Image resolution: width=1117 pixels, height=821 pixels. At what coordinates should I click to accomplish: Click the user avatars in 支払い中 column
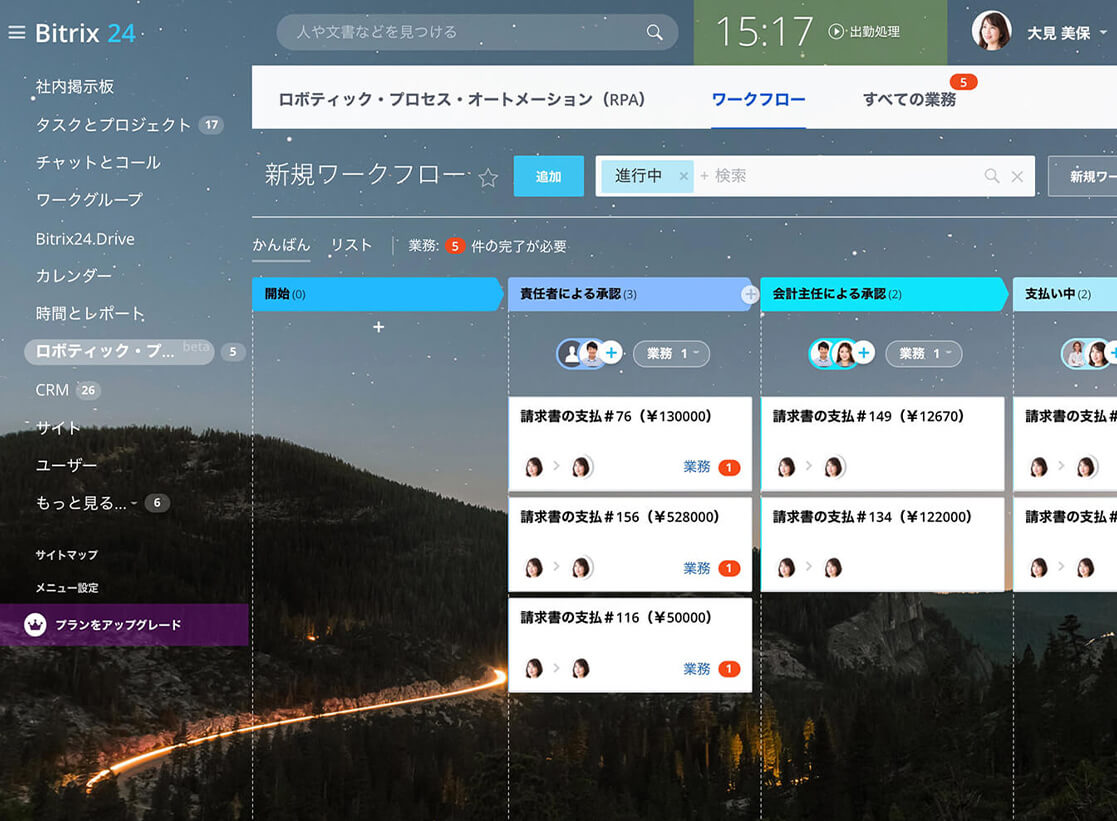tap(1088, 353)
